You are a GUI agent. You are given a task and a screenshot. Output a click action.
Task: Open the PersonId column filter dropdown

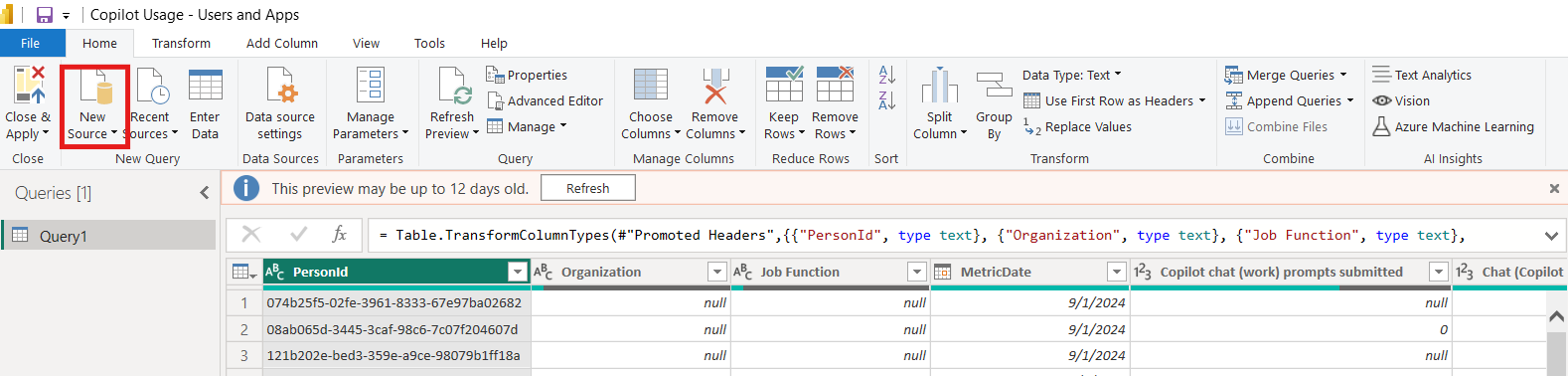click(x=517, y=272)
